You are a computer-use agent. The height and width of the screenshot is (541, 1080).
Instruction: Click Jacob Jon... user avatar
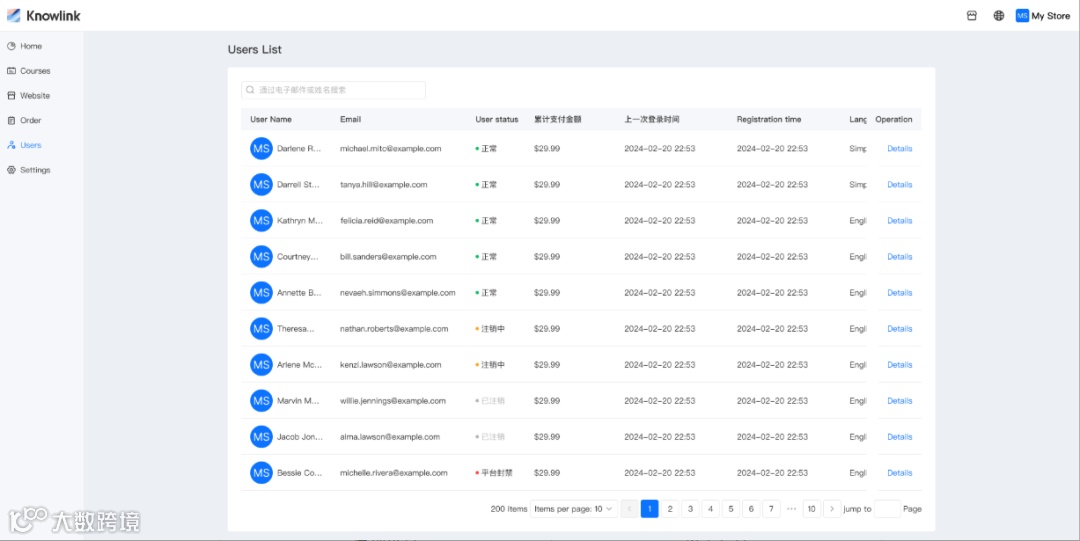261,436
